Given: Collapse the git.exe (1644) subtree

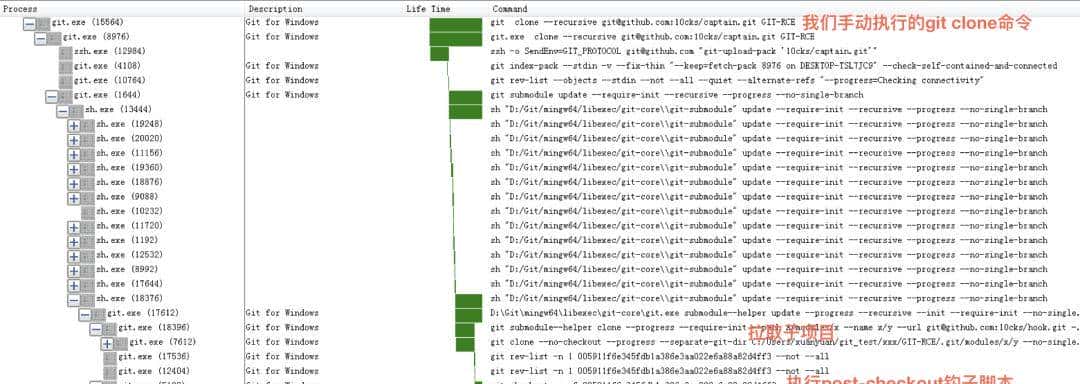Looking at the screenshot, I should click(52, 96).
